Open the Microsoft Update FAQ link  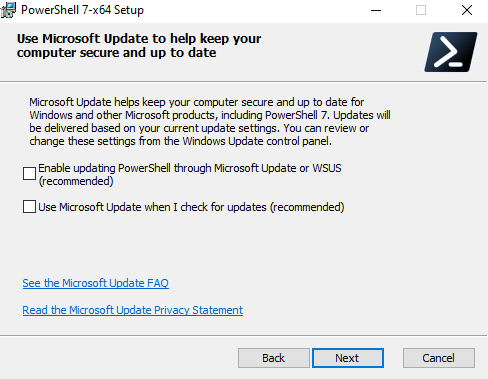pyautogui.click(x=96, y=283)
